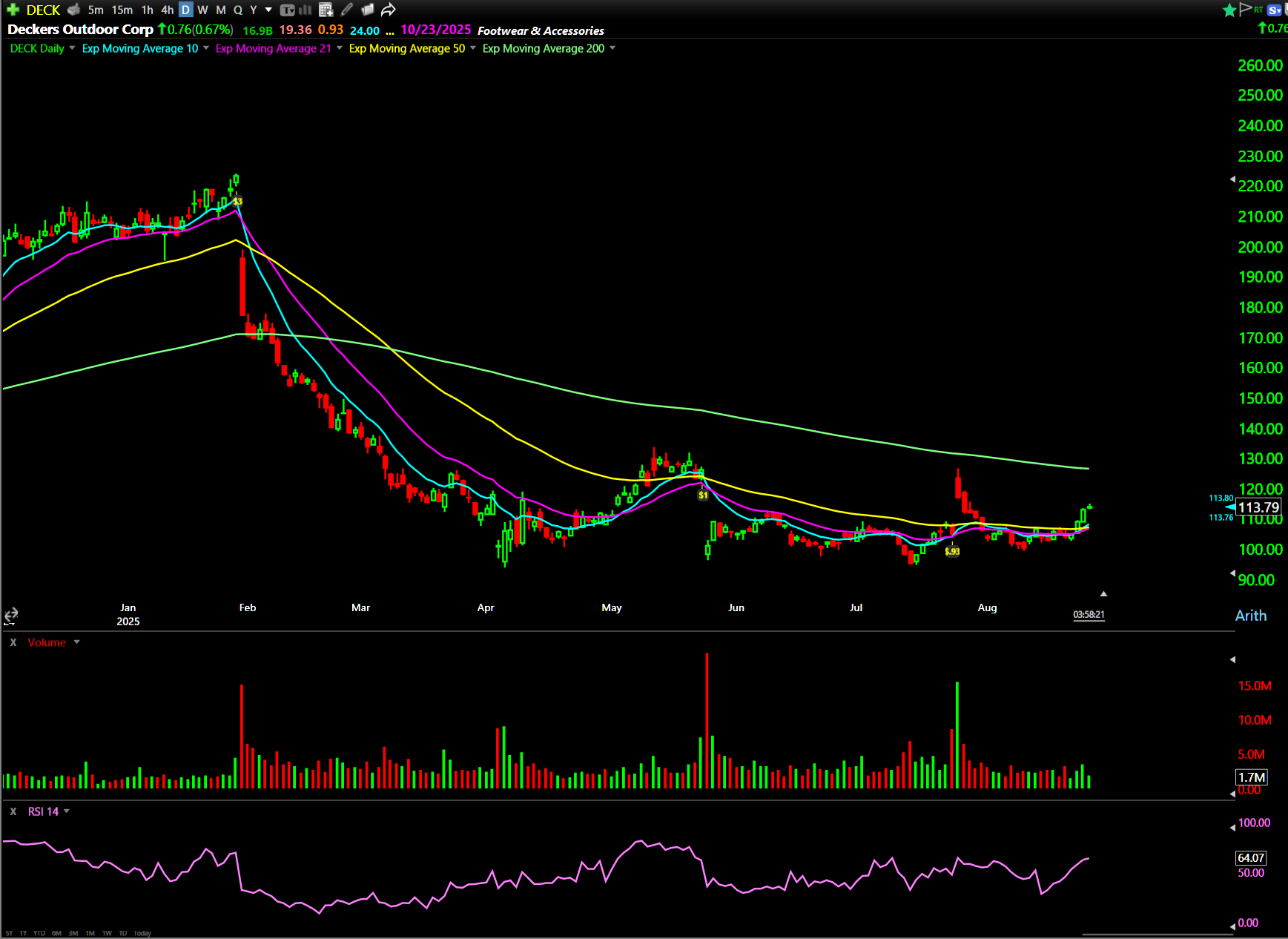
Task: Switch to 15m time frame
Action: 122,10
